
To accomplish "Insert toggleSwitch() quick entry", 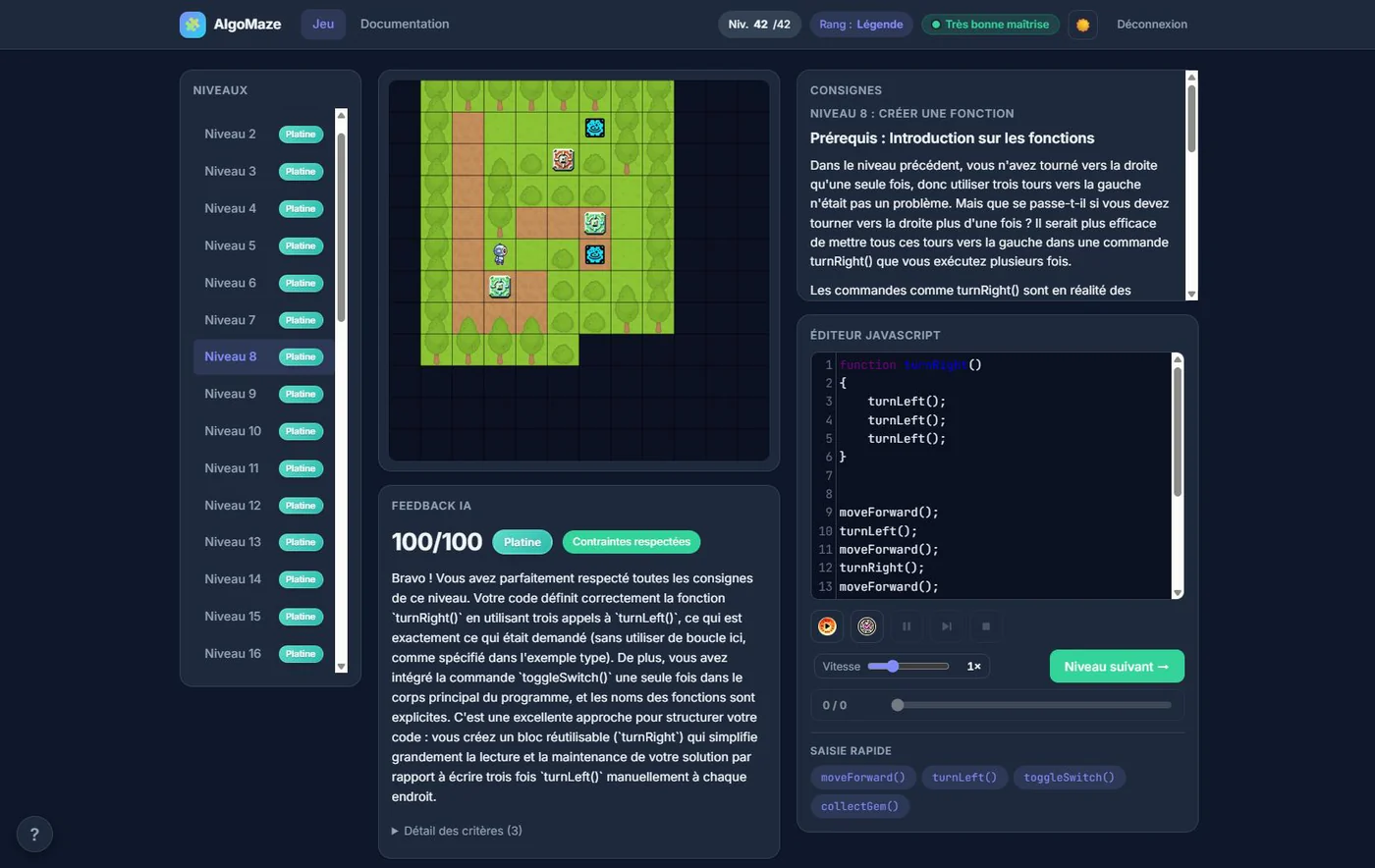I will (1069, 778).
